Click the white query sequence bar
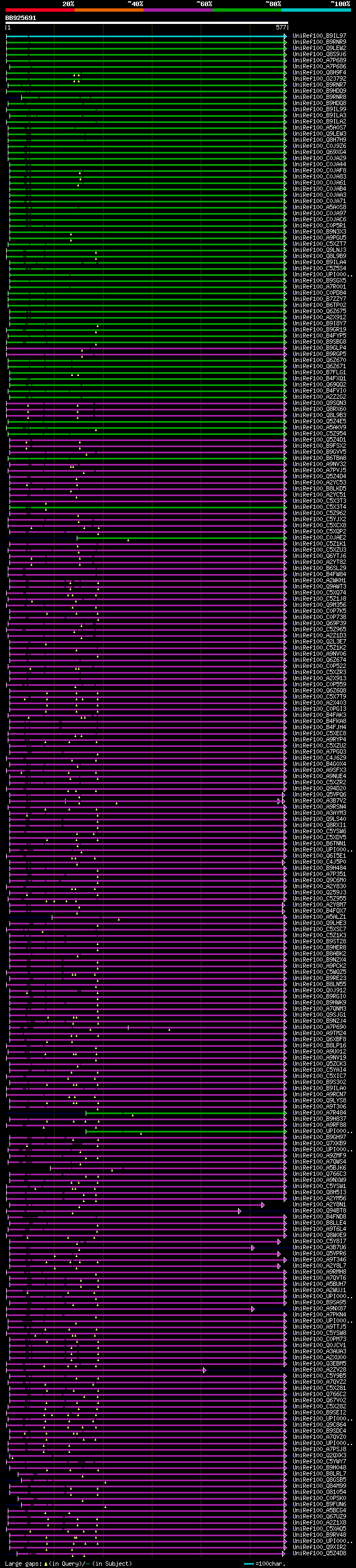This screenshot has width=356, height=1568. (x=147, y=23)
